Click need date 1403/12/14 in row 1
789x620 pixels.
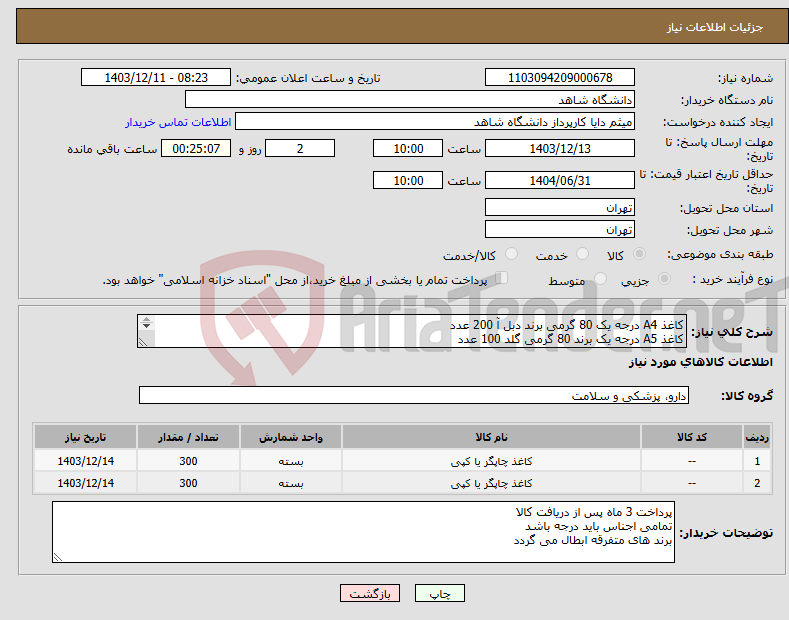click(x=86, y=461)
